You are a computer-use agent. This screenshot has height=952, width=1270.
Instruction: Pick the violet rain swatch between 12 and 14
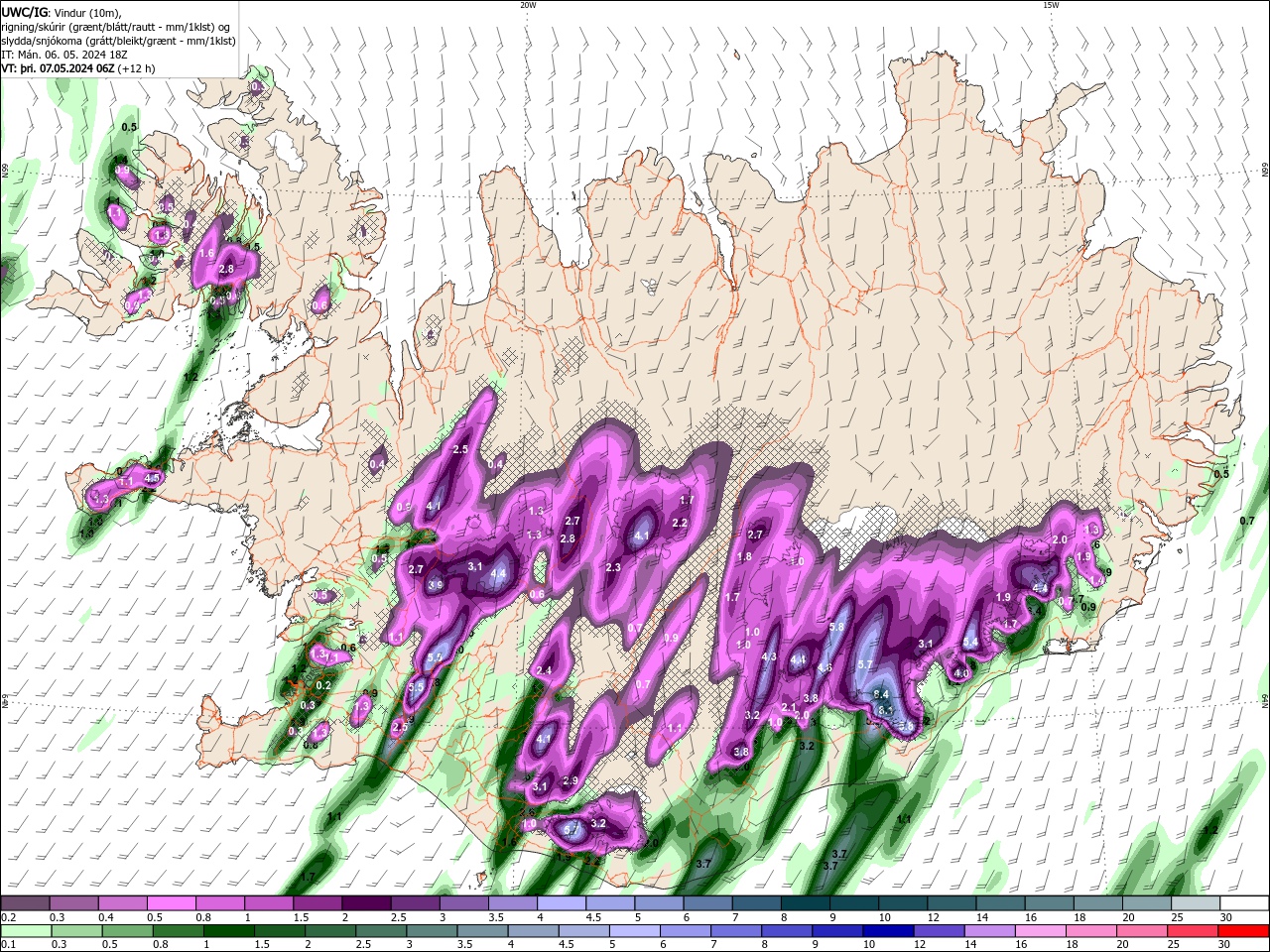point(941,930)
